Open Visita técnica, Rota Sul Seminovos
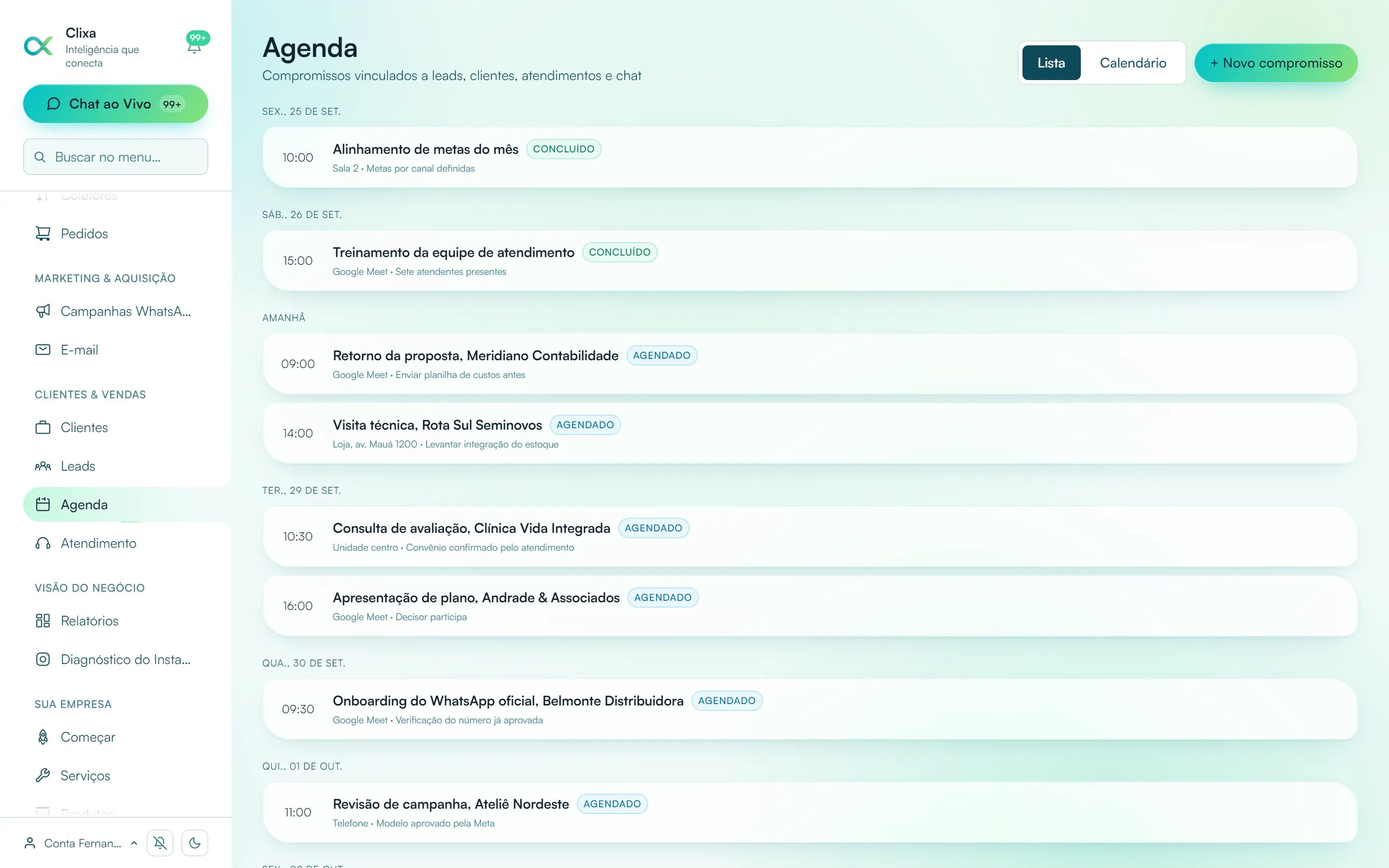Viewport: 1389px width, 868px height. click(x=810, y=434)
